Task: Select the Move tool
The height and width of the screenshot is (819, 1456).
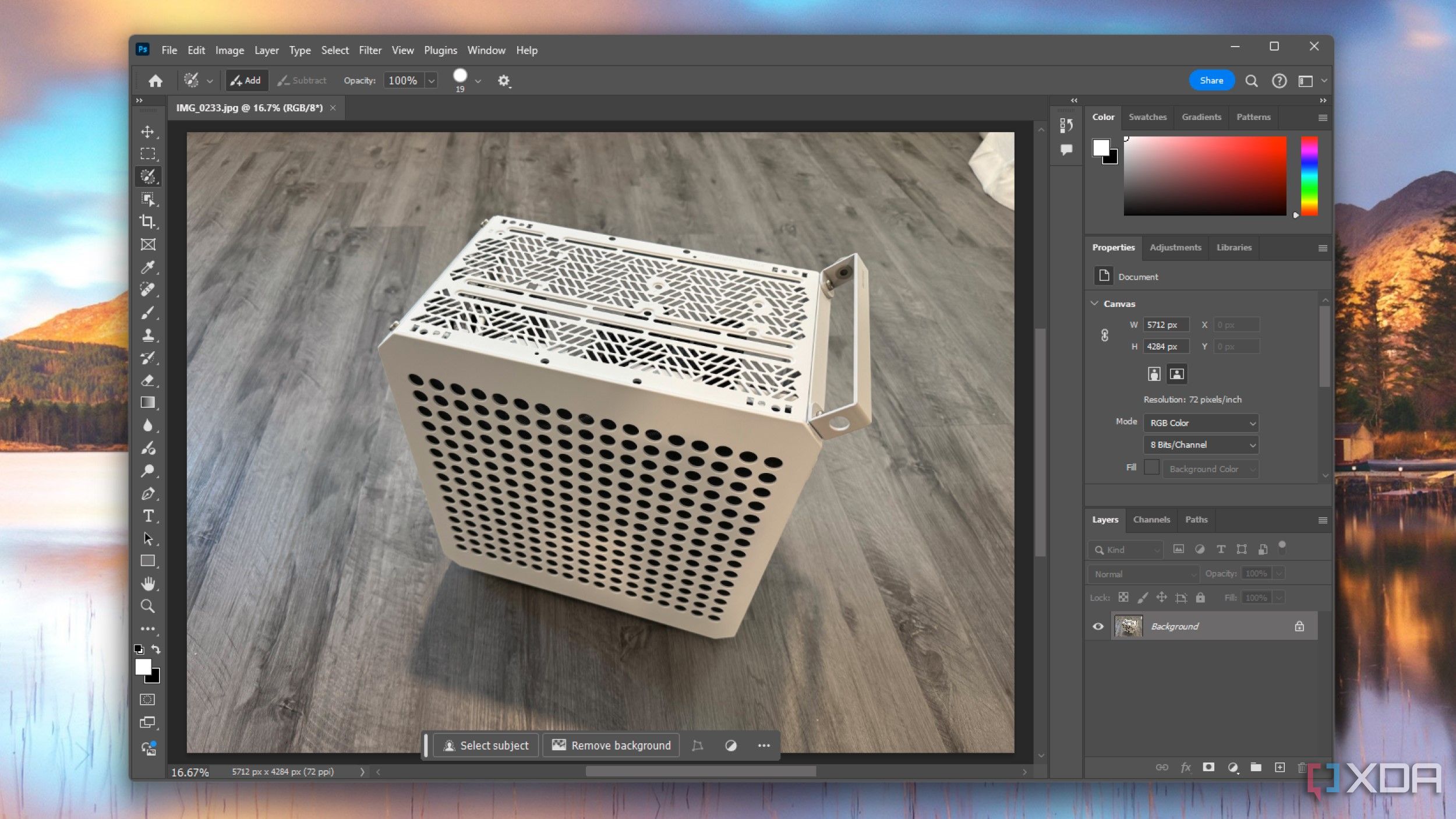Action: [x=148, y=131]
